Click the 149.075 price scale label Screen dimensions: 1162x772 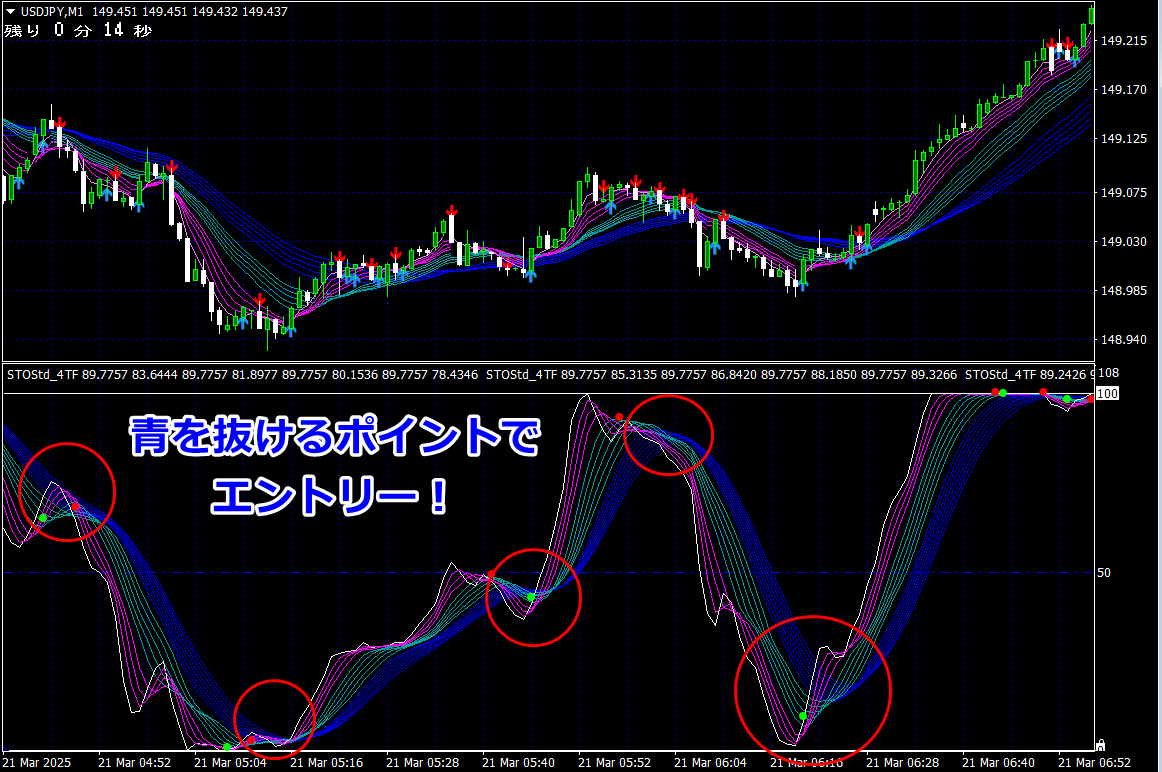click(x=1123, y=193)
